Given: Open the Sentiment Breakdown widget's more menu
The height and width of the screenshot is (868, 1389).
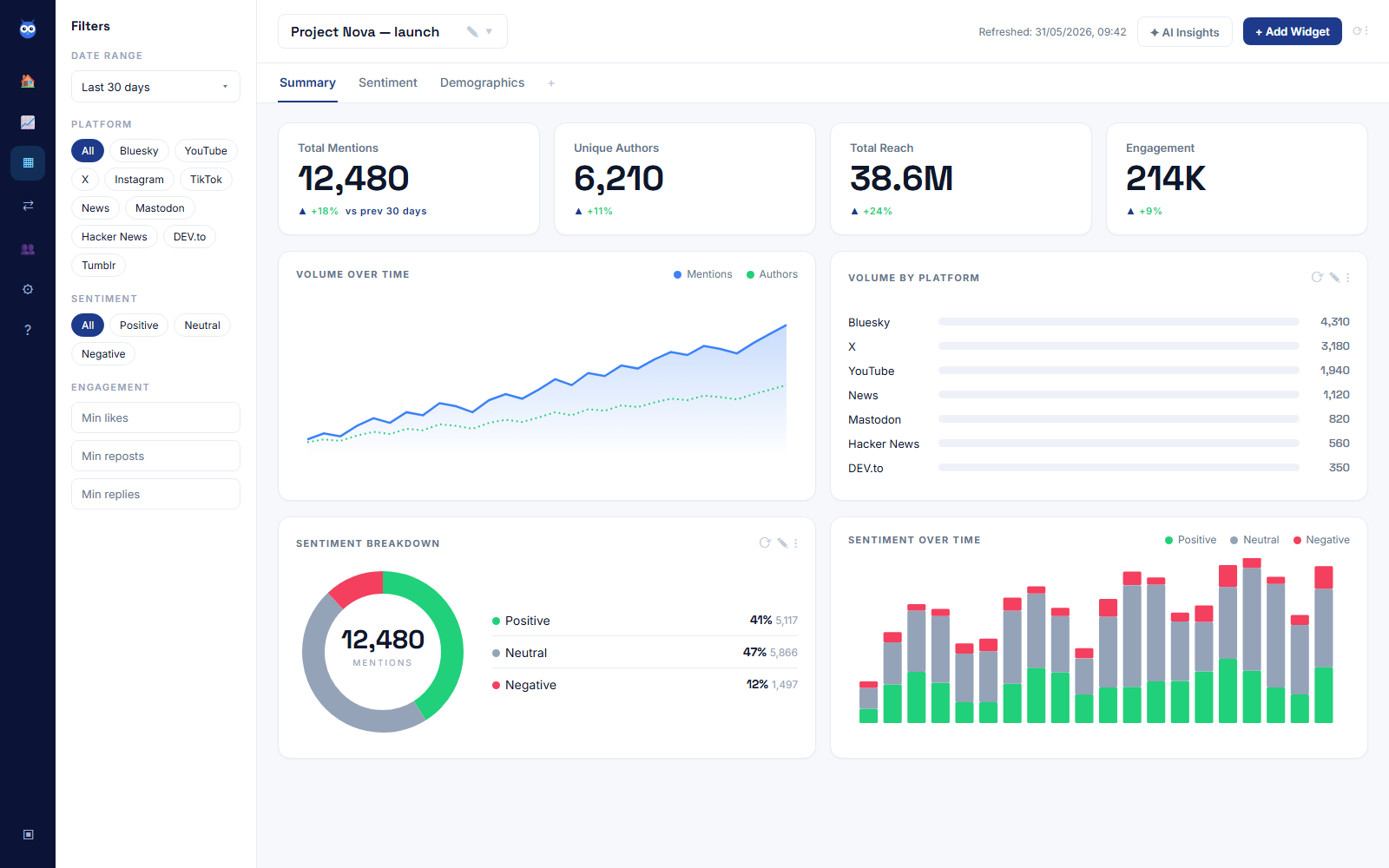Looking at the screenshot, I should (x=796, y=543).
